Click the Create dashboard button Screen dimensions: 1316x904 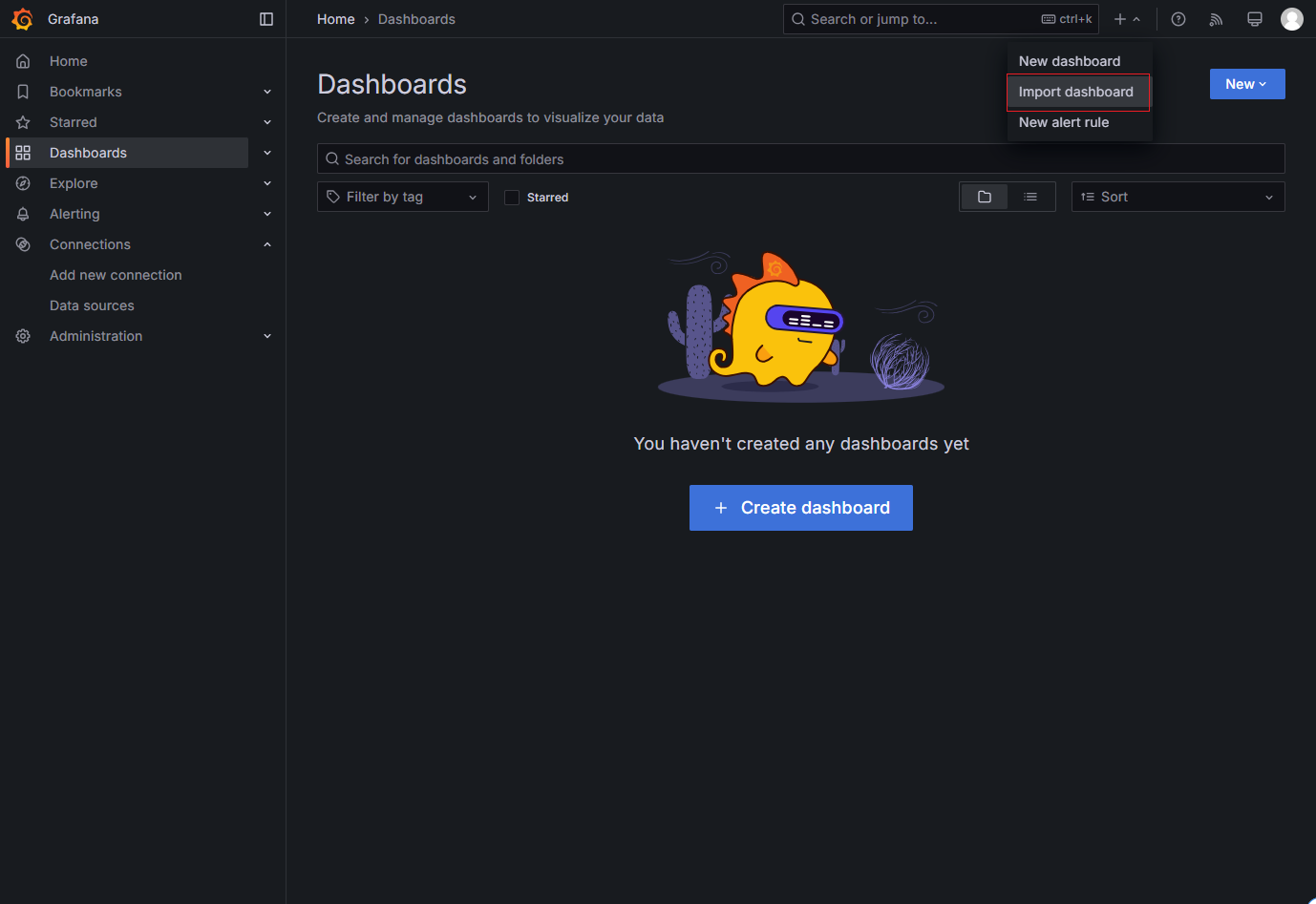click(x=801, y=508)
